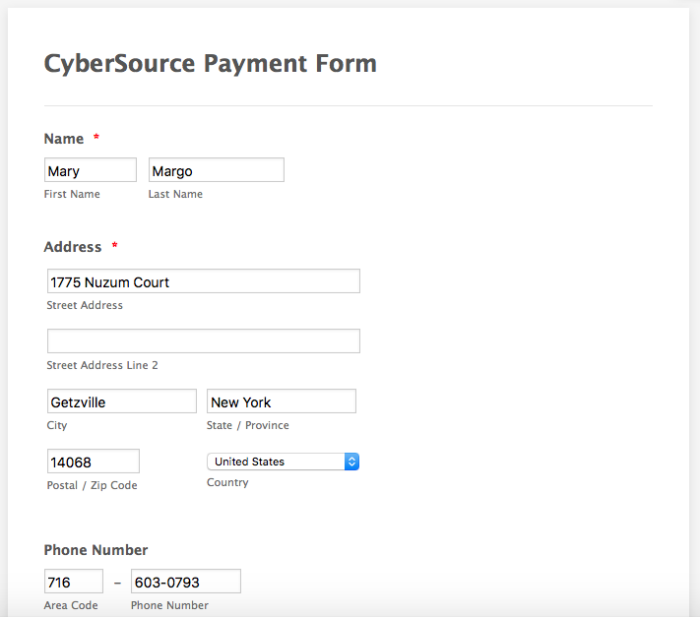Click the bold Phone Number section label
Viewport: 700px width, 617px height.
coord(96,550)
